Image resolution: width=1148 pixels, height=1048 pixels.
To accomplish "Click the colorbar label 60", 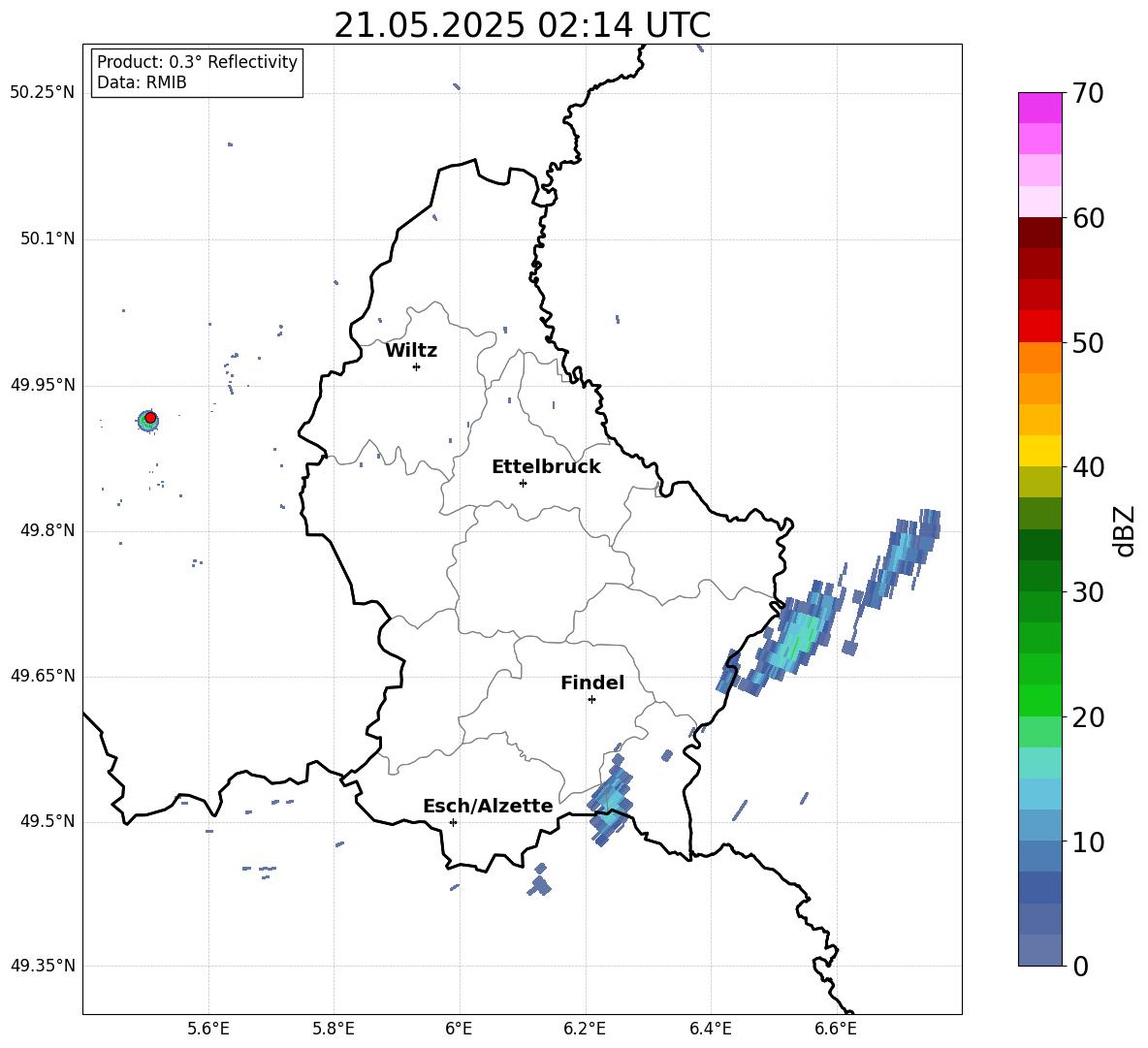I will (1088, 218).
